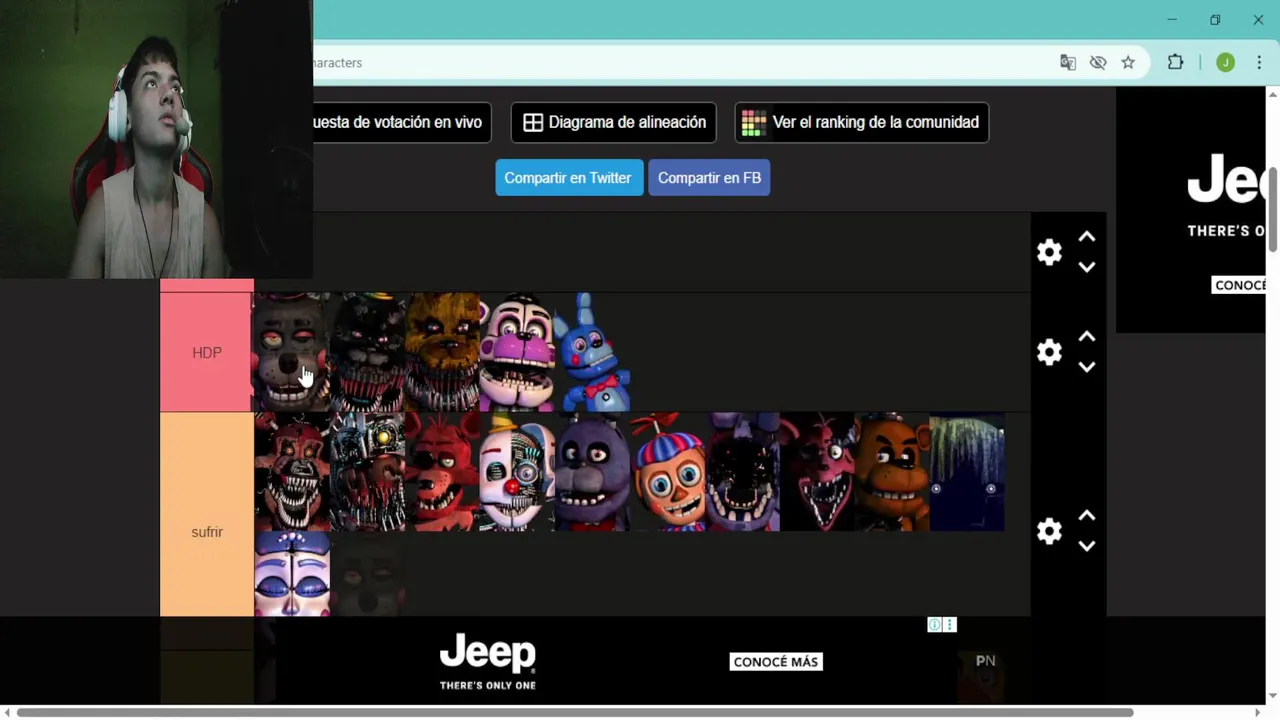Select blue Bon-Bon bunny thumbnail in HDP tier
This screenshot has height=720, width=1280.
click(592, 352)
